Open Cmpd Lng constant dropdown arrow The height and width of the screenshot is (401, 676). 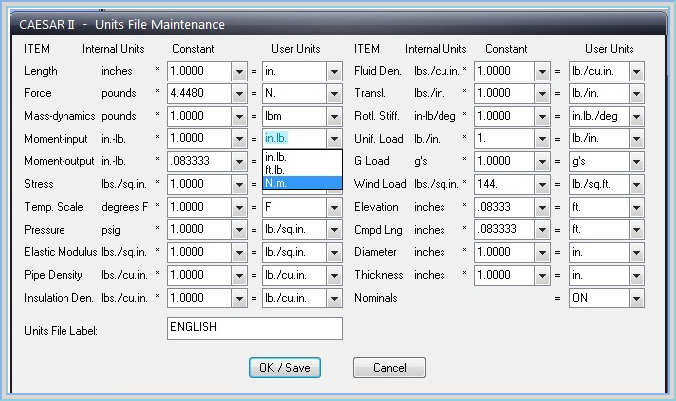(542, 230)
